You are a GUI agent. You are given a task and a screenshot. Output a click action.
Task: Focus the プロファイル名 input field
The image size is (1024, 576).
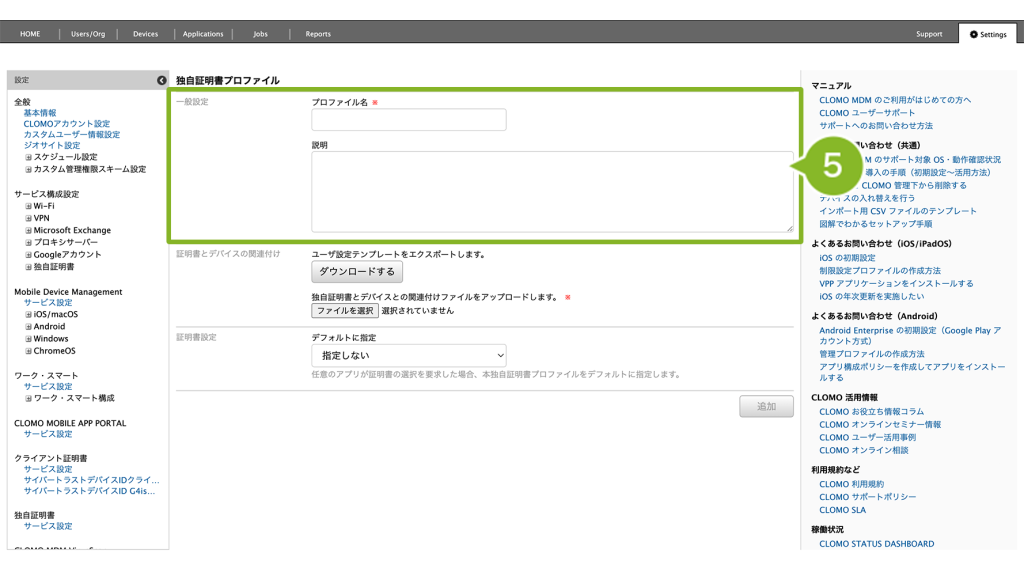[x=409, y=120]
